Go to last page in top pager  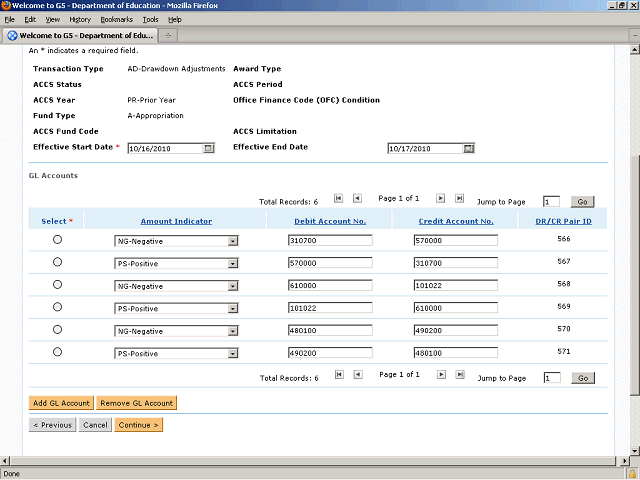(459, 199)
